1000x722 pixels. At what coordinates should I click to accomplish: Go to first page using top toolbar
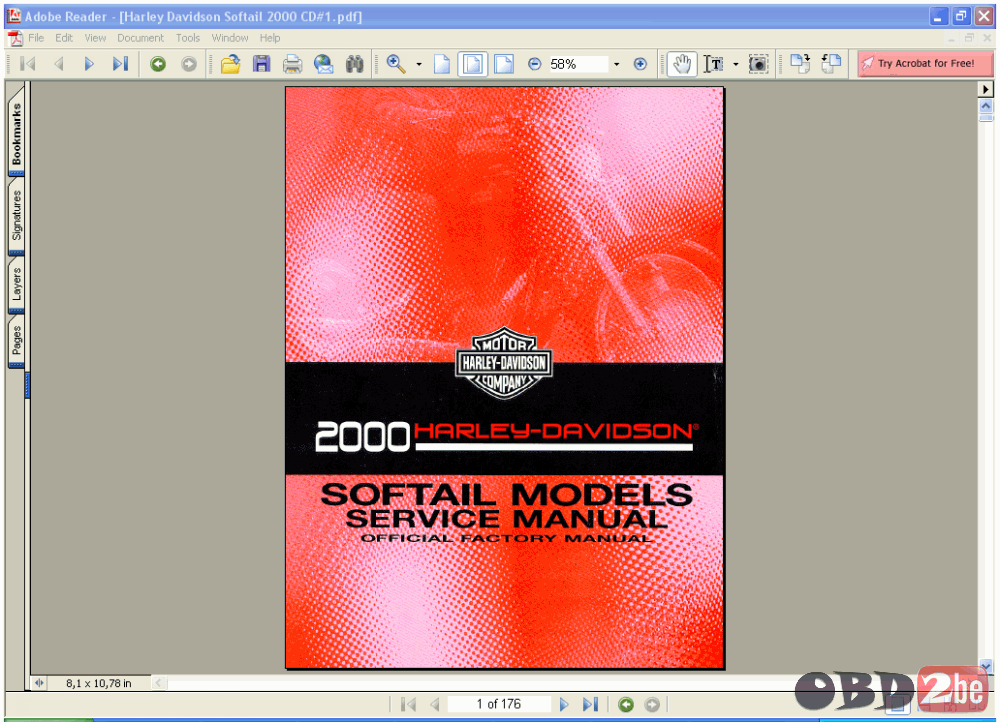coord(27,64)
